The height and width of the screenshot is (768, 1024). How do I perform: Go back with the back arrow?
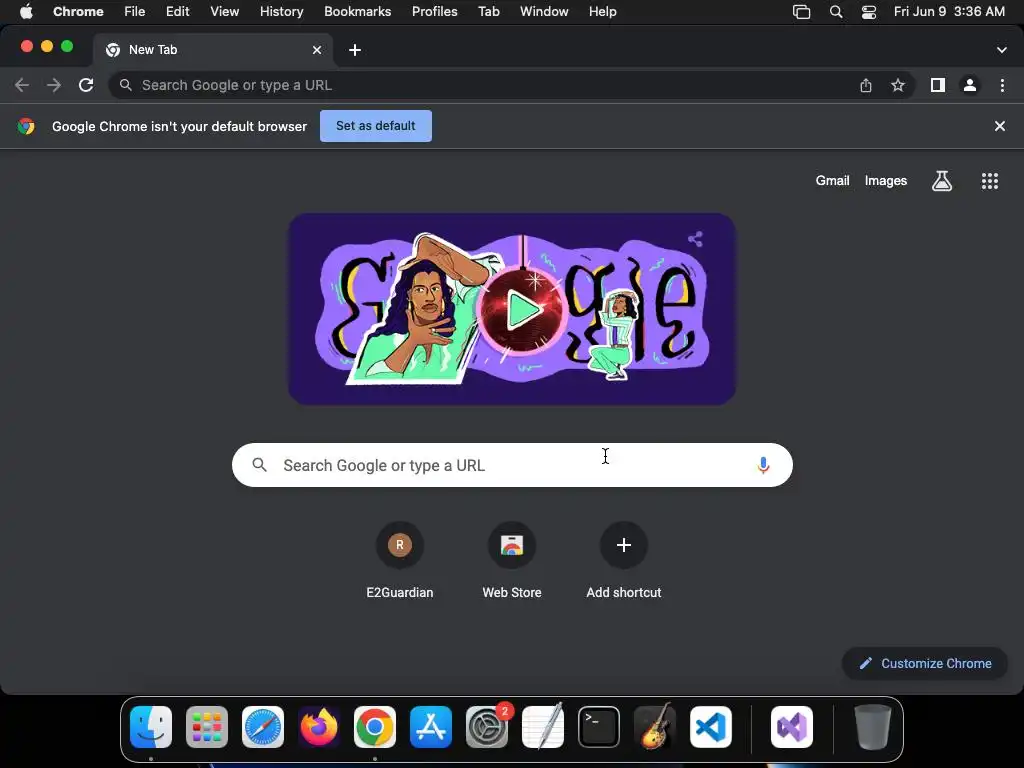point(22,85)
